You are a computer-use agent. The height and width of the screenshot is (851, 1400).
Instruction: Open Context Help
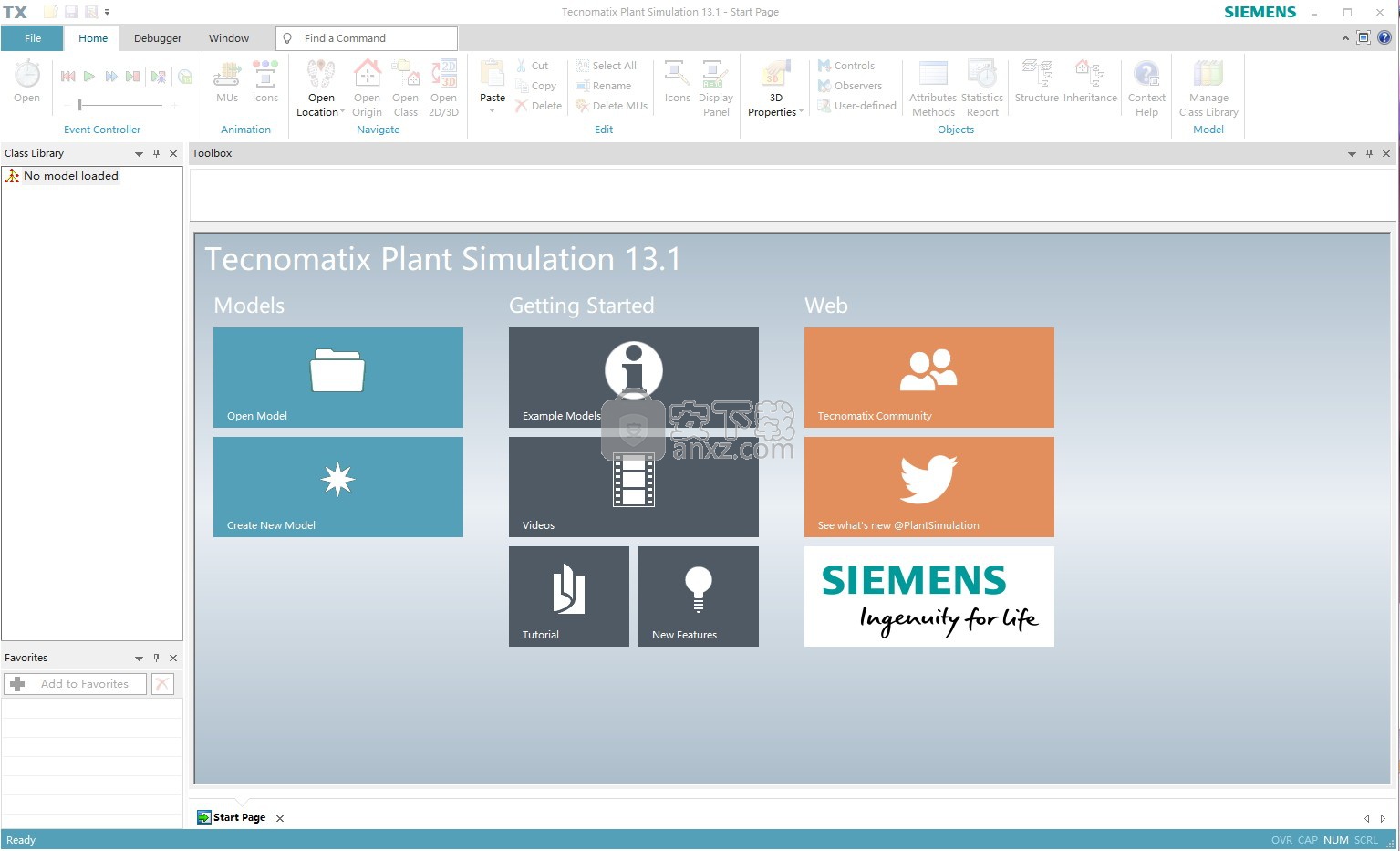[x=1146, y=88]
